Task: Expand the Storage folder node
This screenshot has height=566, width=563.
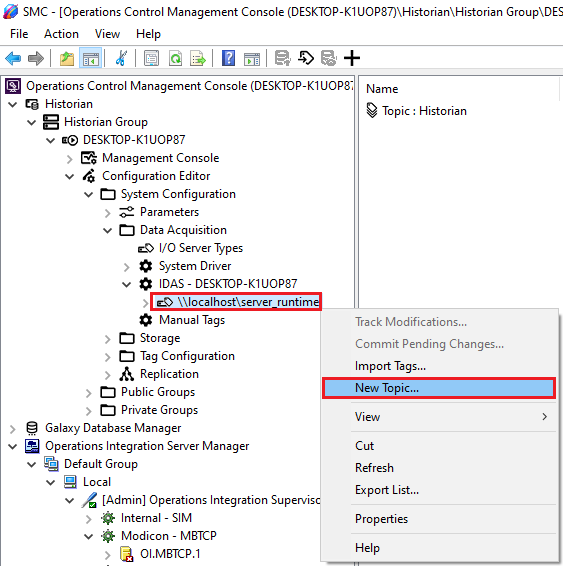Action: tap(108, 339)
